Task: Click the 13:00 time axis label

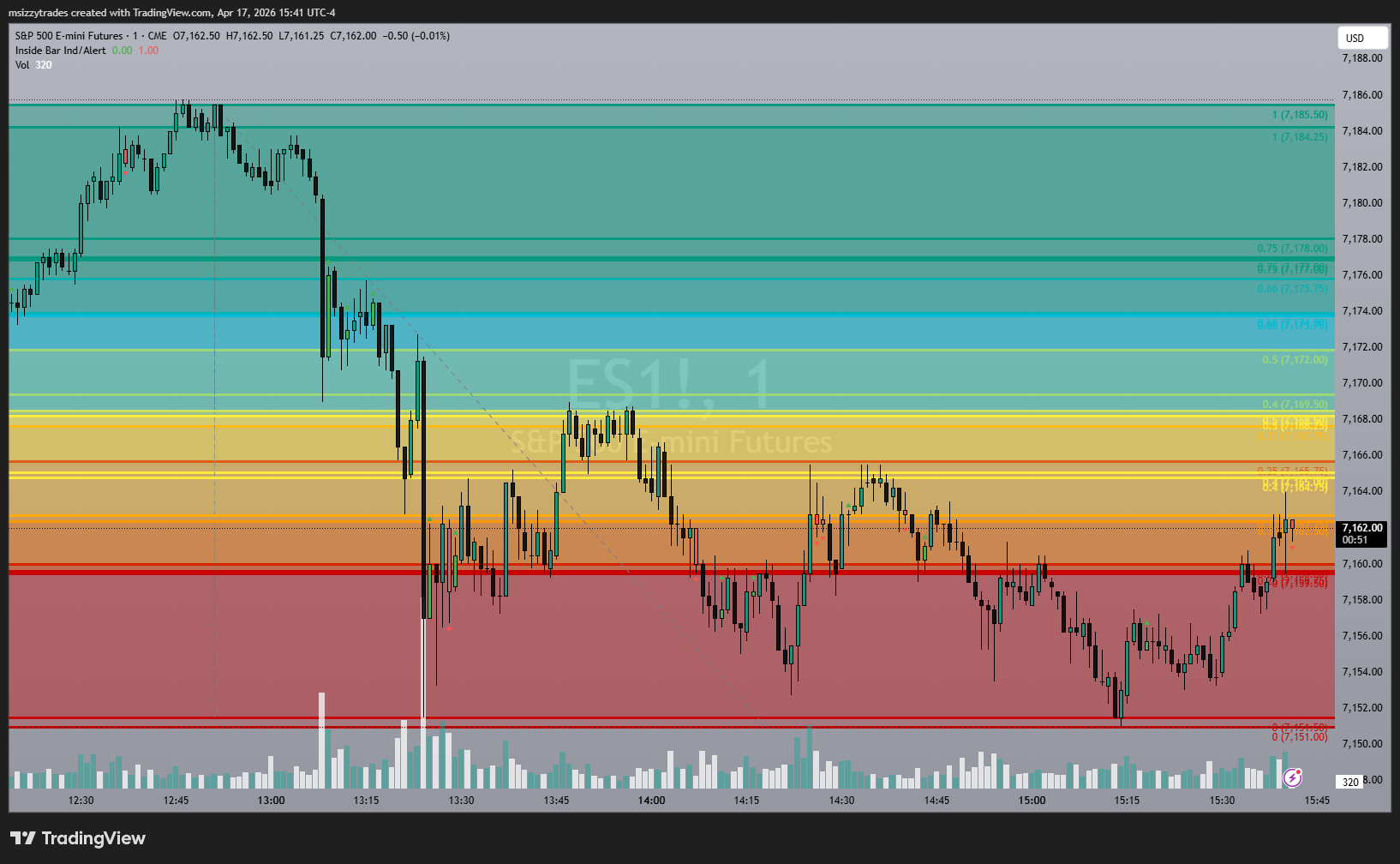Action: (271, 801)
